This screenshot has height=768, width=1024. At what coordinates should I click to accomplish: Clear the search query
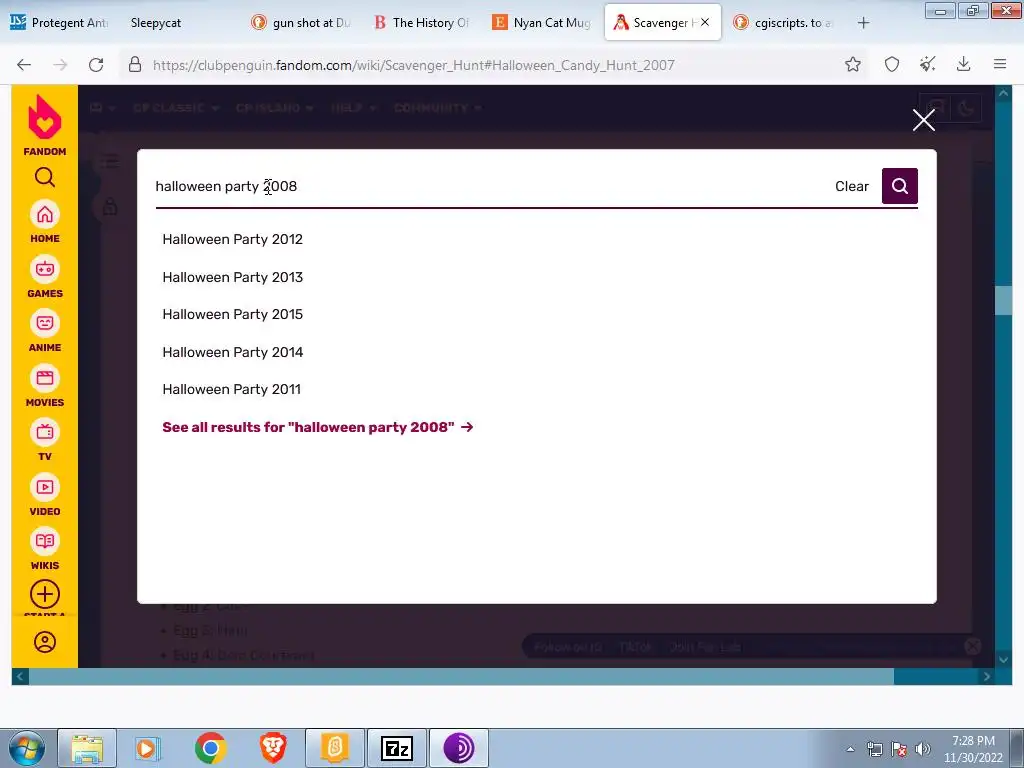point(852,186)
